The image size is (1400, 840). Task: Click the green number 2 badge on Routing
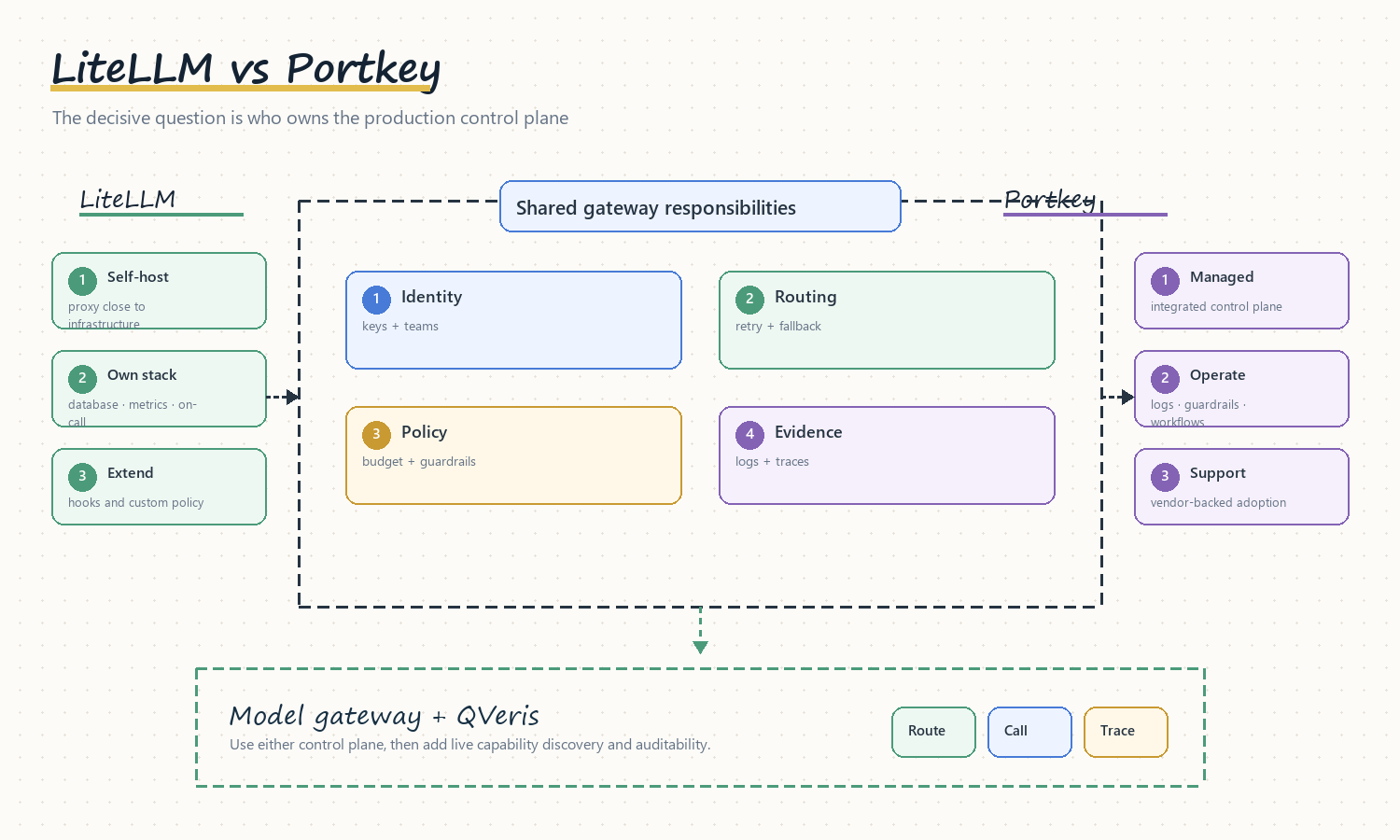tap(749, 300)
